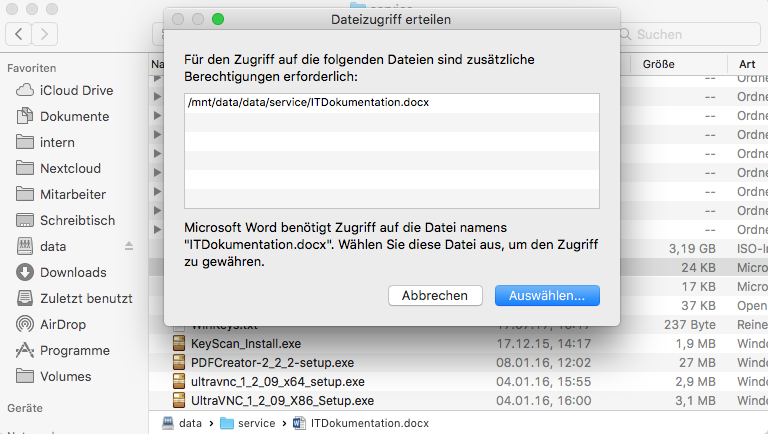Select UltraVNC_1_2_09_X86_Setup.exe file icon

point(179,401)
